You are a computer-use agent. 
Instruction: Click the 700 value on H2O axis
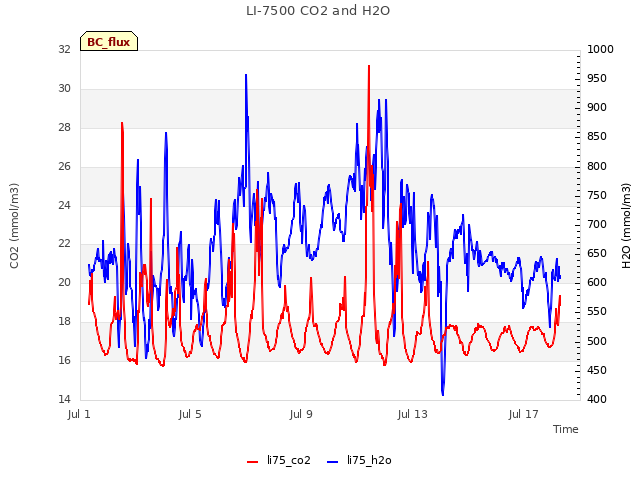tap(597, 224)
